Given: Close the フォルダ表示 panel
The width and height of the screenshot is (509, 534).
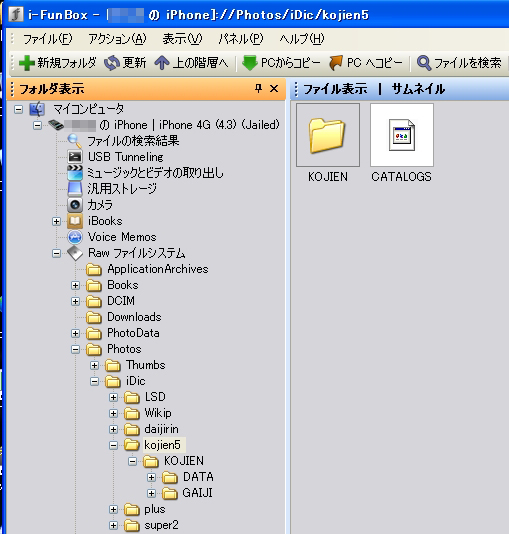Looking at the screenshot, I should pos(274,89).
